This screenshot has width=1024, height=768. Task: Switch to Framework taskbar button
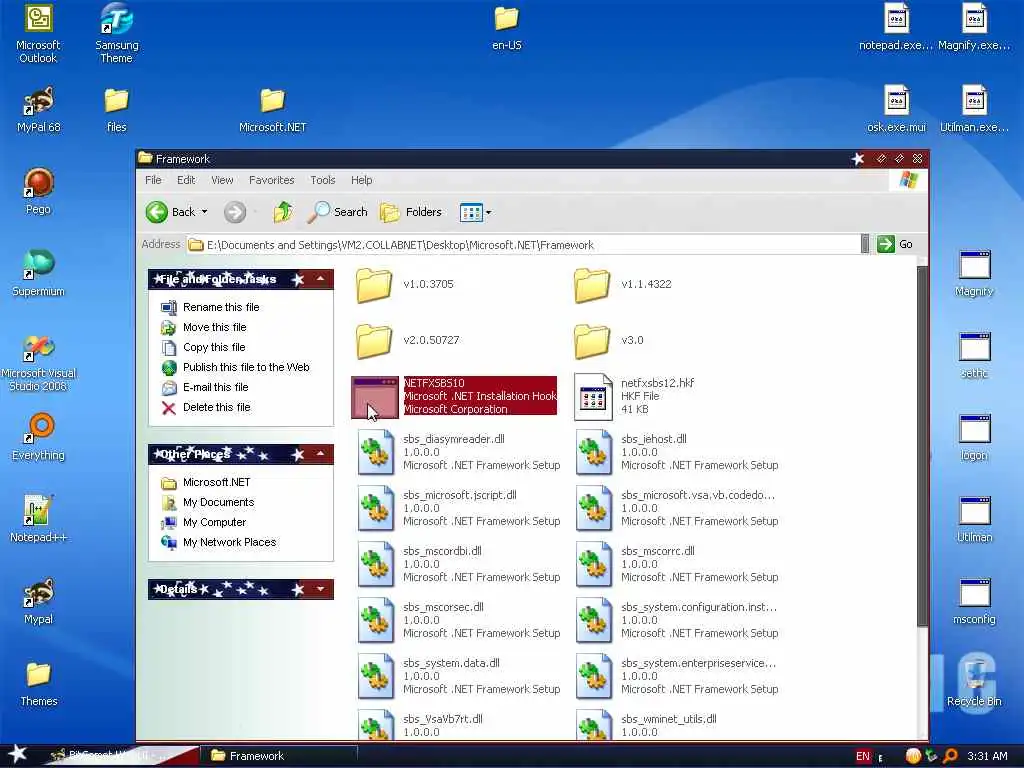[278, 756]
